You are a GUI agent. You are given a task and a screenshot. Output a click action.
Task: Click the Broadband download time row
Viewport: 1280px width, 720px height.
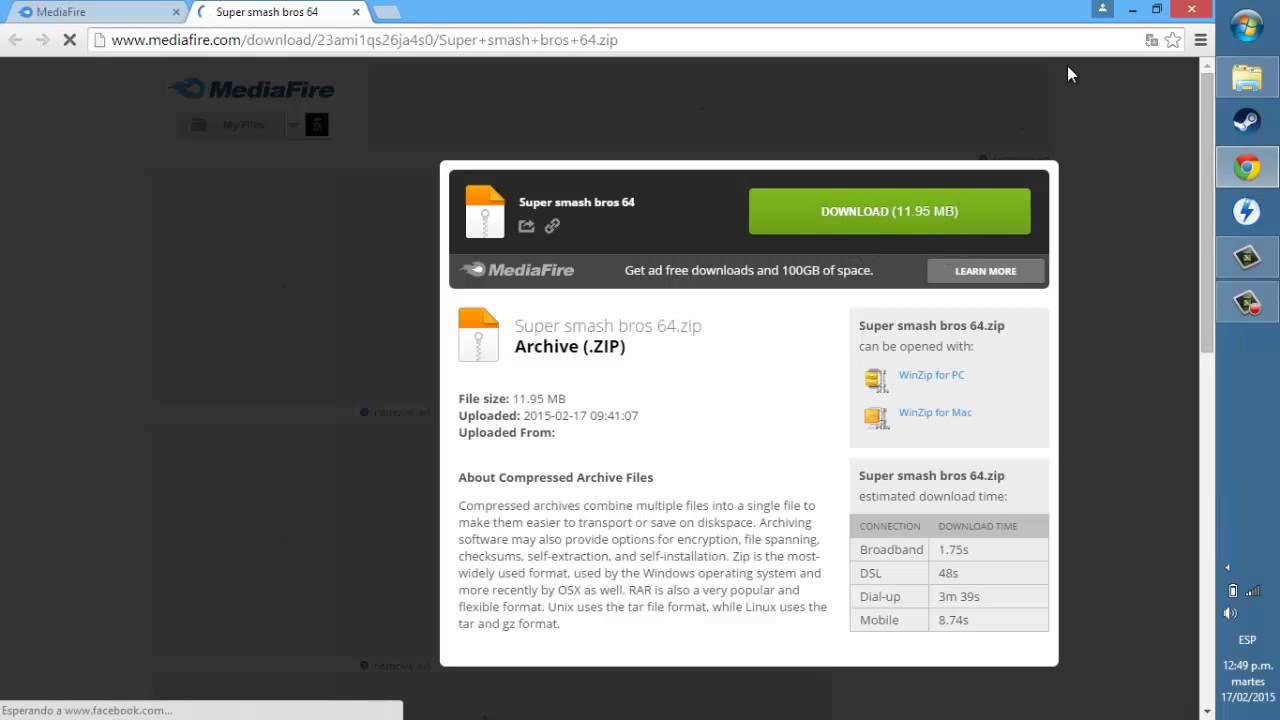949,550
